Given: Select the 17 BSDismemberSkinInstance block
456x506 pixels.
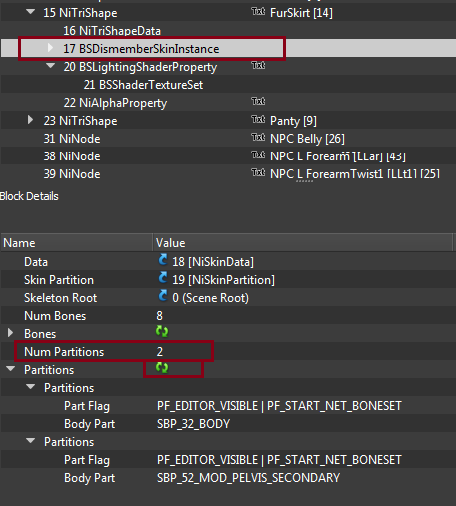Looking at the screenshot, I should (x=141, y=49).
